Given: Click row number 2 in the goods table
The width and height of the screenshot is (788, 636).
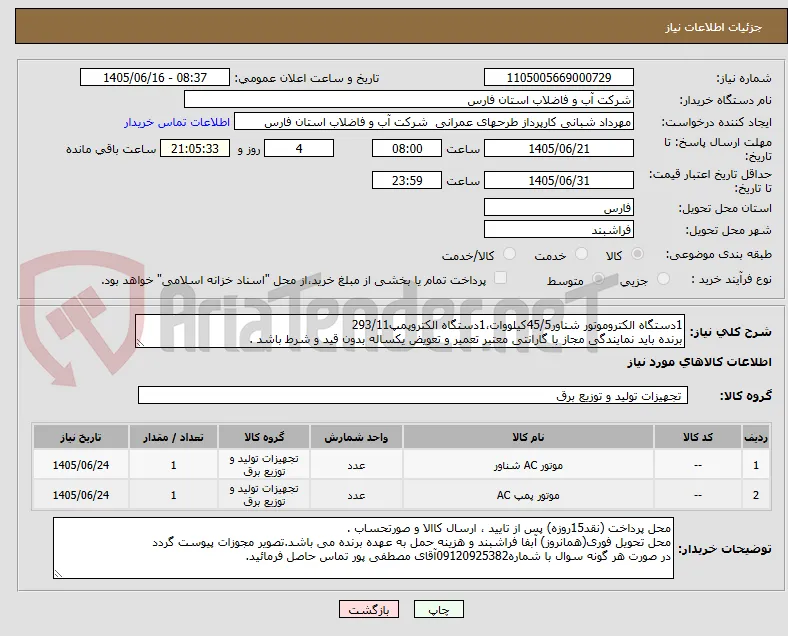Looking at the screenshot, I should tap(755, 495).
